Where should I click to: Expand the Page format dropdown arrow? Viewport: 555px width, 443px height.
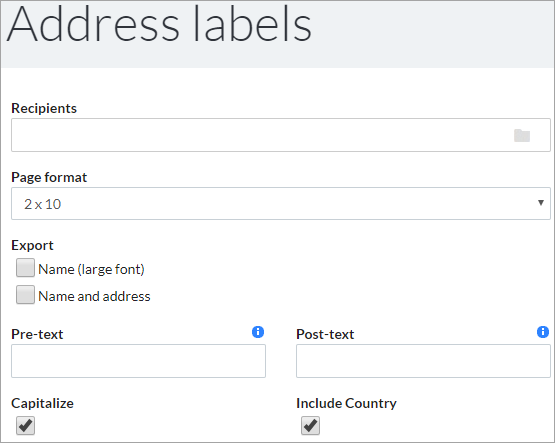[540, 203]
